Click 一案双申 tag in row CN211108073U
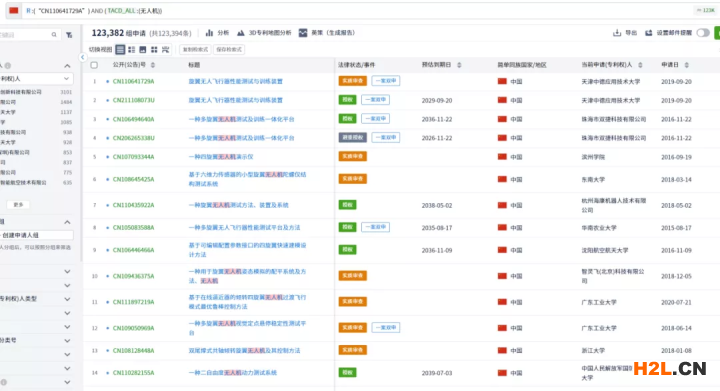720x391 pixels. coord(376,100)
